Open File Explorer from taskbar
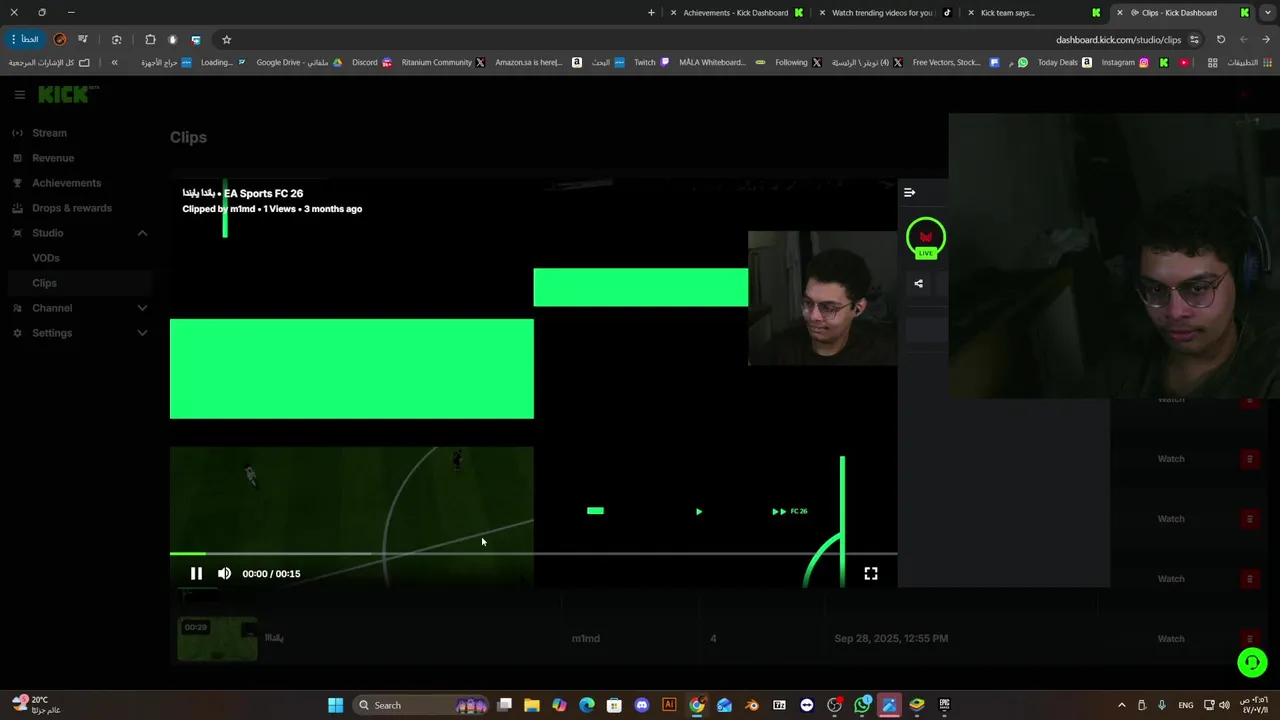 click(532, 705)
